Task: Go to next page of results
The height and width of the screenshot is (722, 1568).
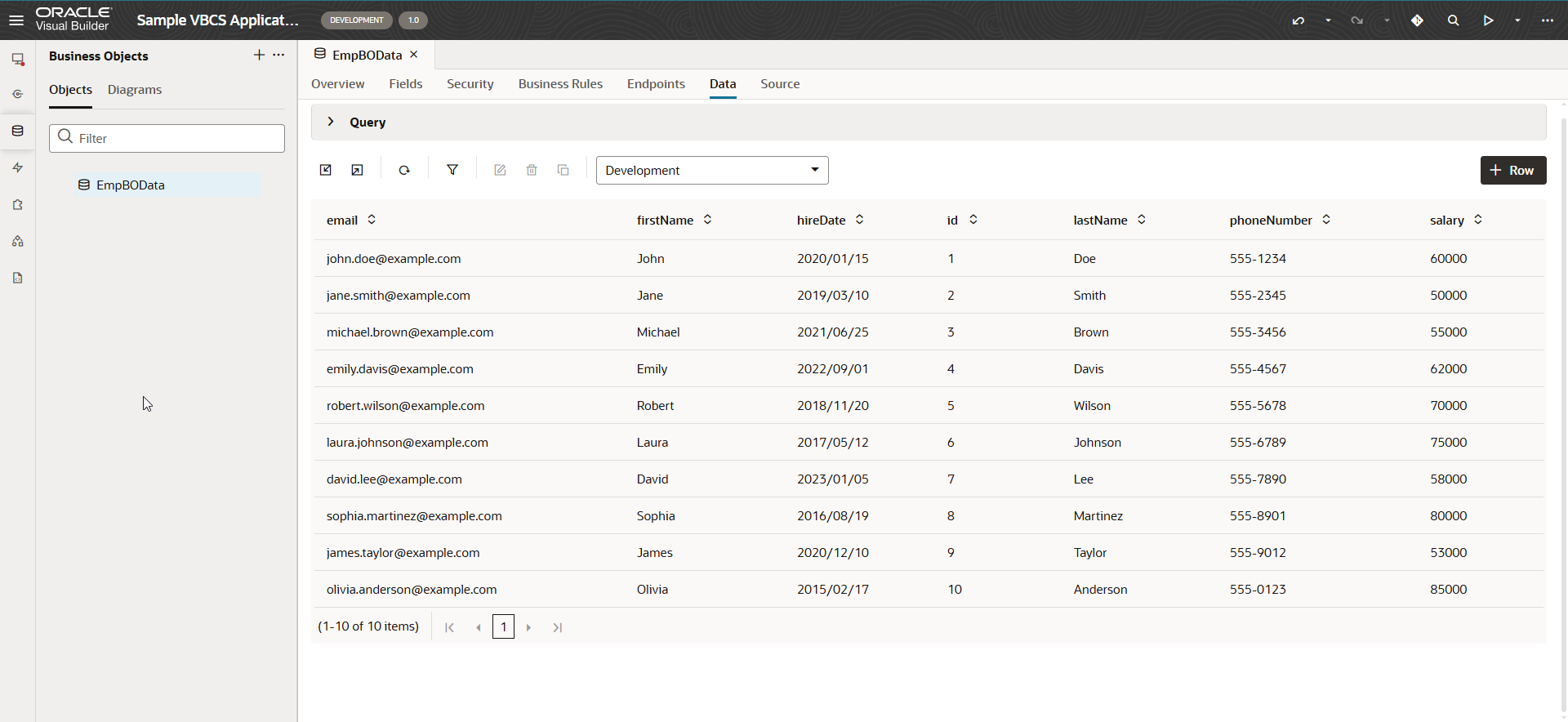Action: click(x=528, y=627)
